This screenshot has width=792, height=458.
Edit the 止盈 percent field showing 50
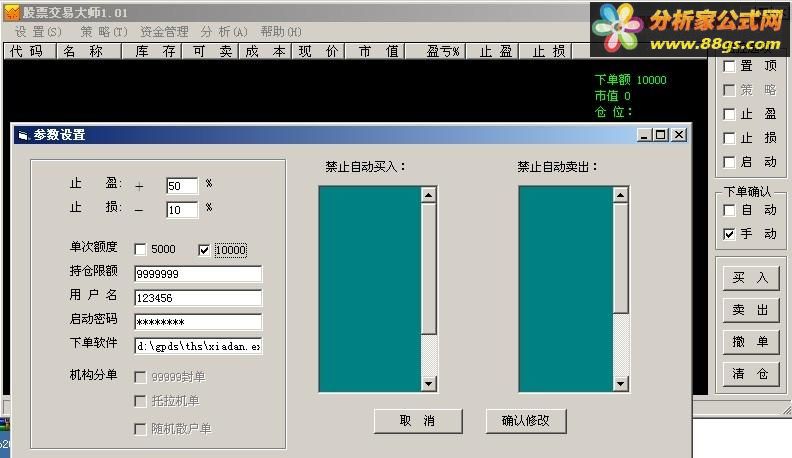click(182, 185)
